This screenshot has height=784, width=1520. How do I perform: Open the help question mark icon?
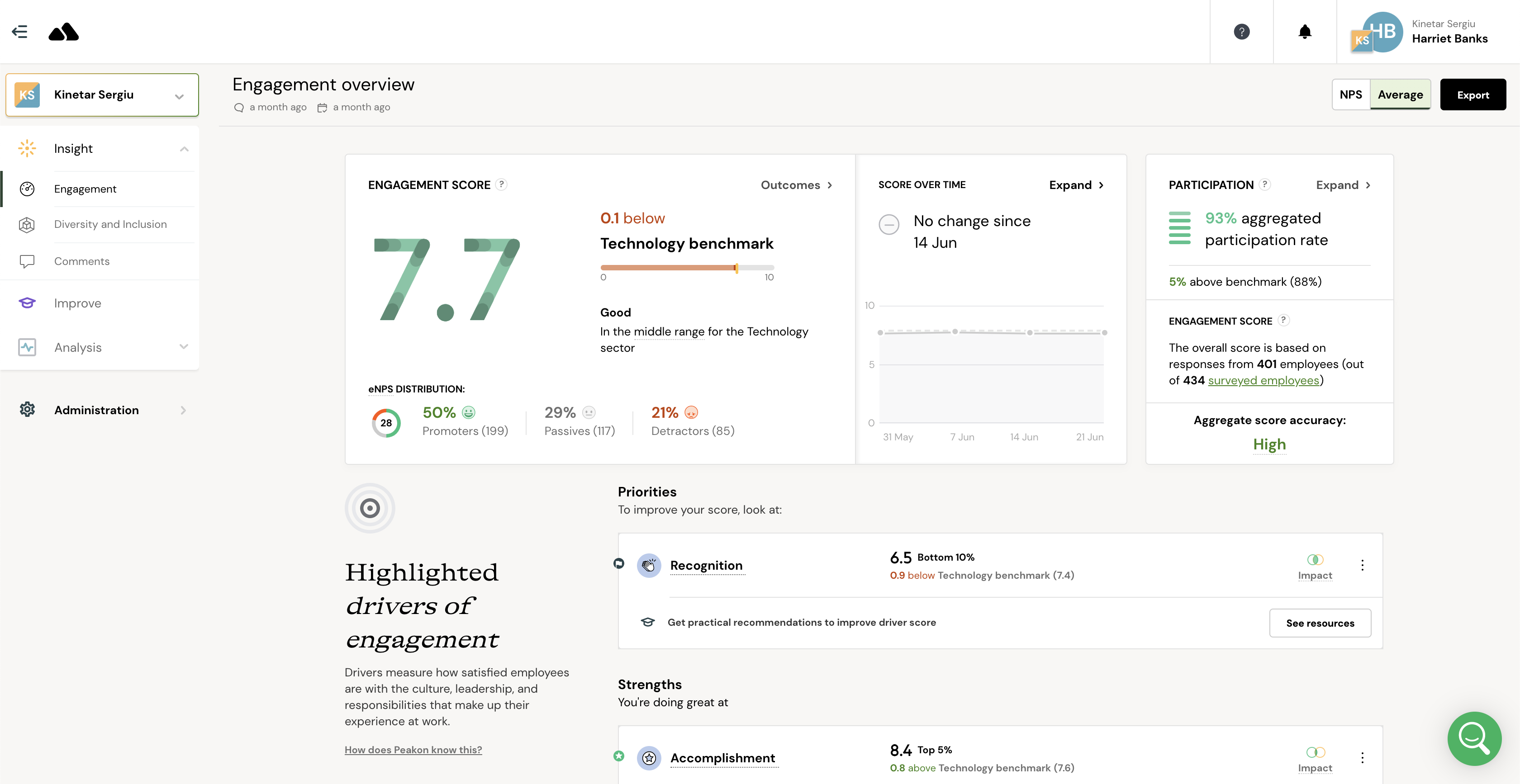(1241, 32)
